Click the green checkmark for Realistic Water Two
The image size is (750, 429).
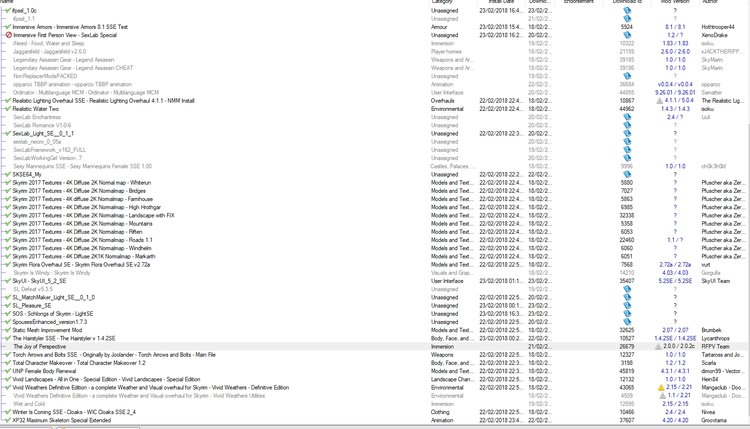pyautogui.click(x=8, y=109)
